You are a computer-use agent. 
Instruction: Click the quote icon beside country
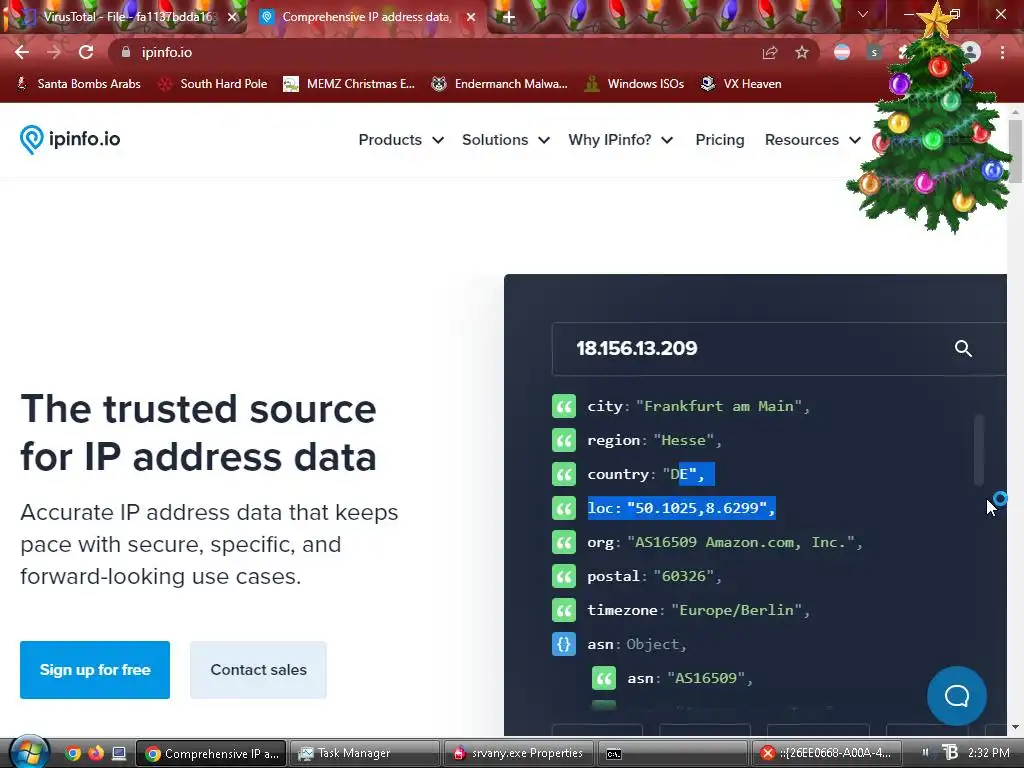(x=564, y=473)
